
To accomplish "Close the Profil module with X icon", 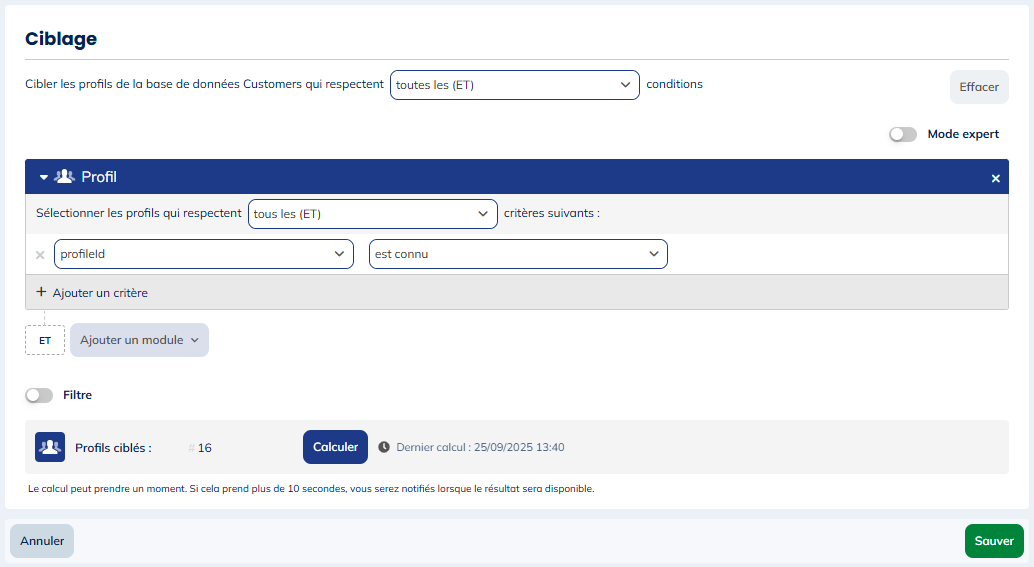I will tap(995, 178).
